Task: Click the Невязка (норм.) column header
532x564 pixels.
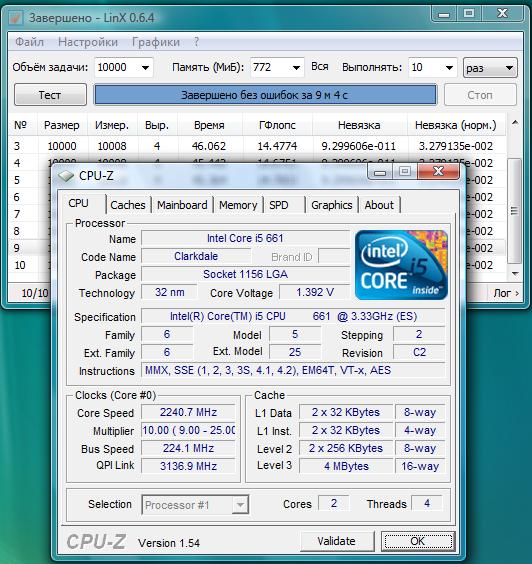Action: click(456, 125)
